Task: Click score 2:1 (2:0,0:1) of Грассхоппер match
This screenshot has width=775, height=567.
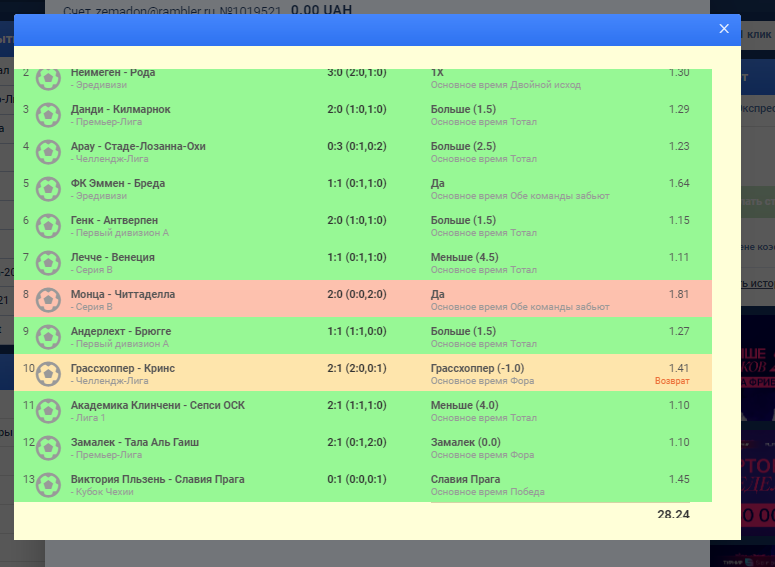Action: pos(357,368)
